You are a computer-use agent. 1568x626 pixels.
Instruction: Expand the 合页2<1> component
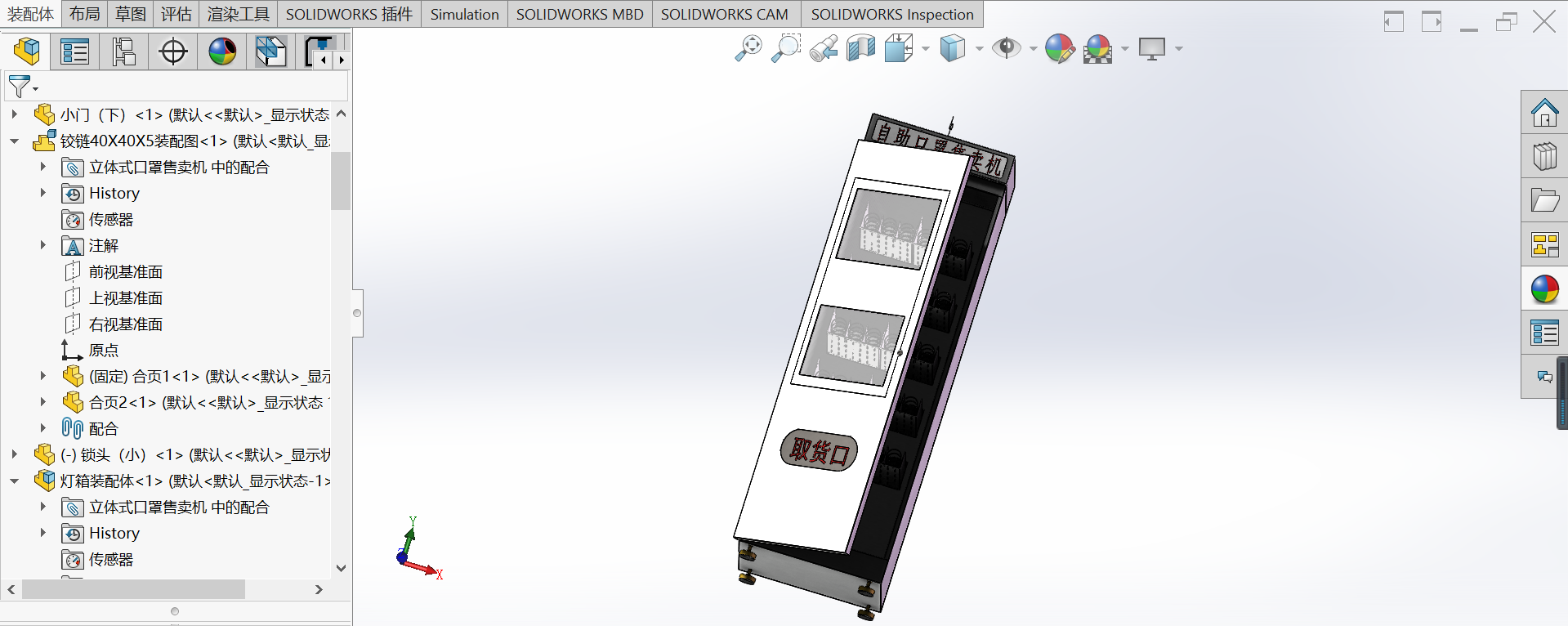tap(43, 402)
